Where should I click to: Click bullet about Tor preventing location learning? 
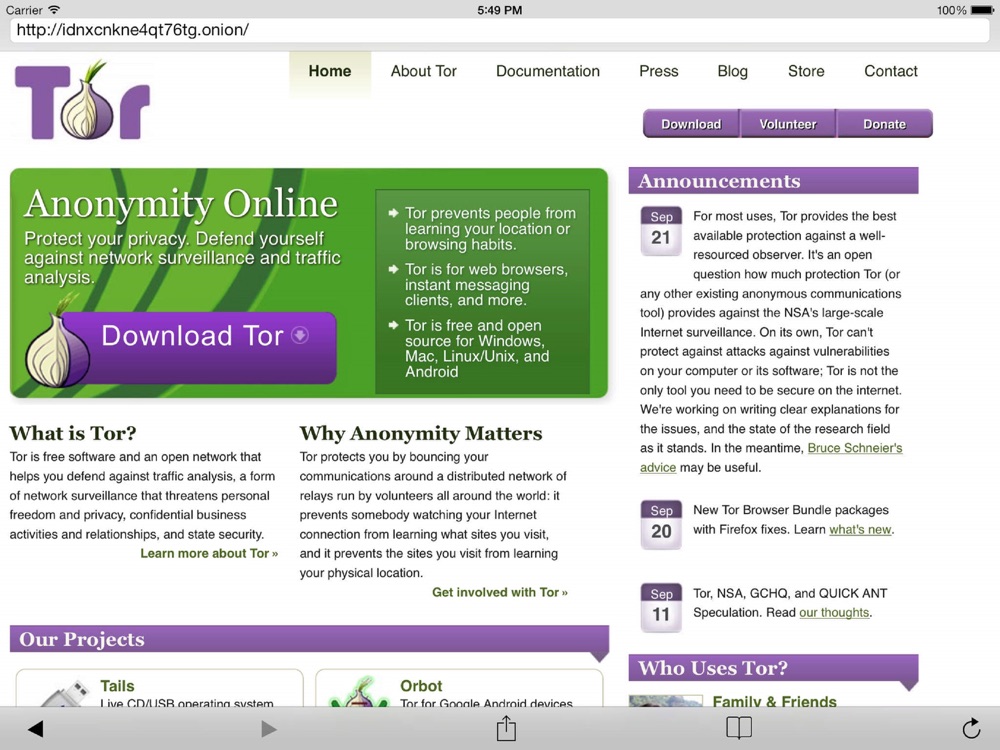490,229
